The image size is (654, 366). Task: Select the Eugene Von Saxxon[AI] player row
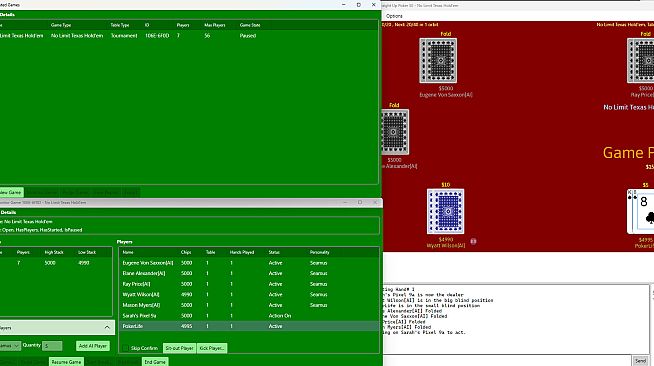point(249,263)
